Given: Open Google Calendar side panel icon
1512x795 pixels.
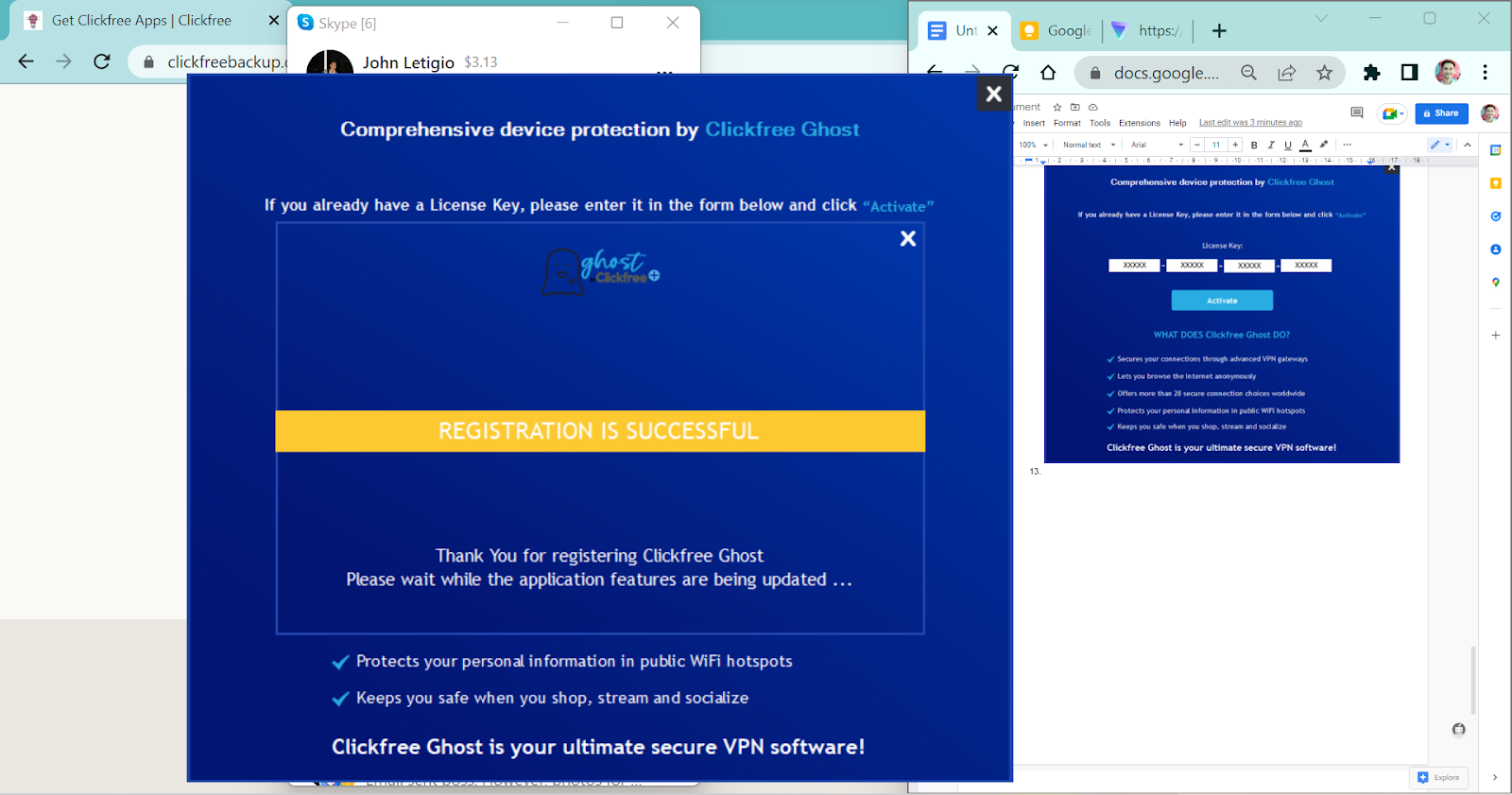Looking at the screenshot, I should pos(1496,150).
